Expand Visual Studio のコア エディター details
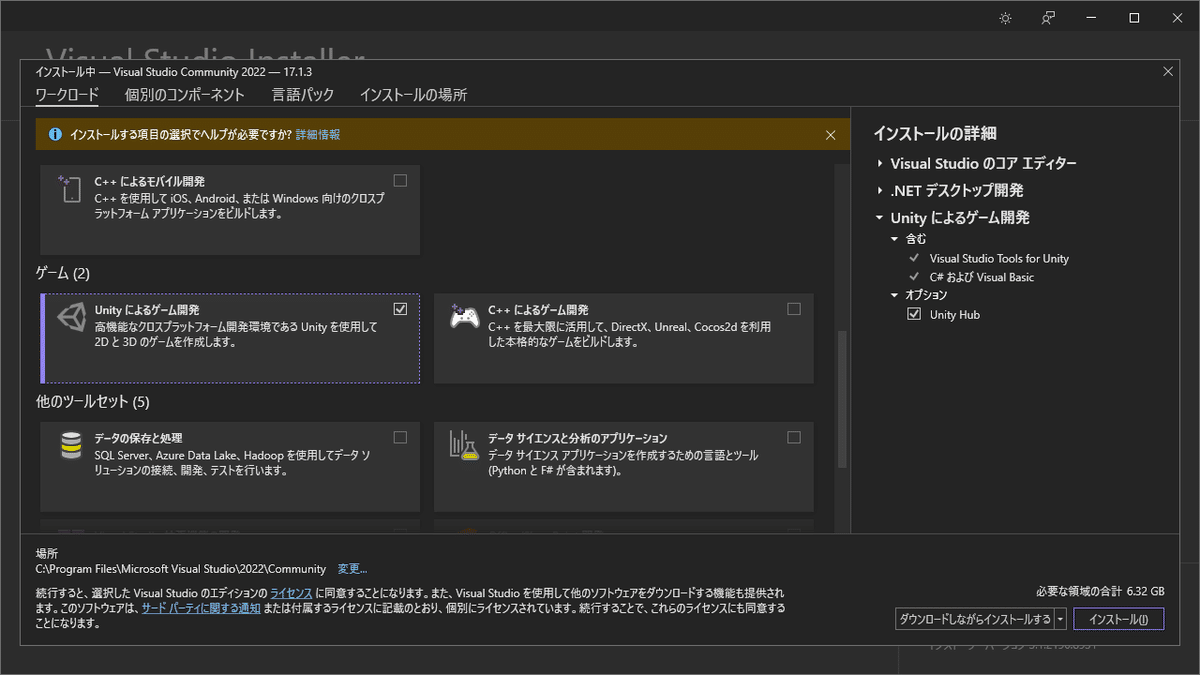Viewport: 1200px width, 675px height. (880, 163)
